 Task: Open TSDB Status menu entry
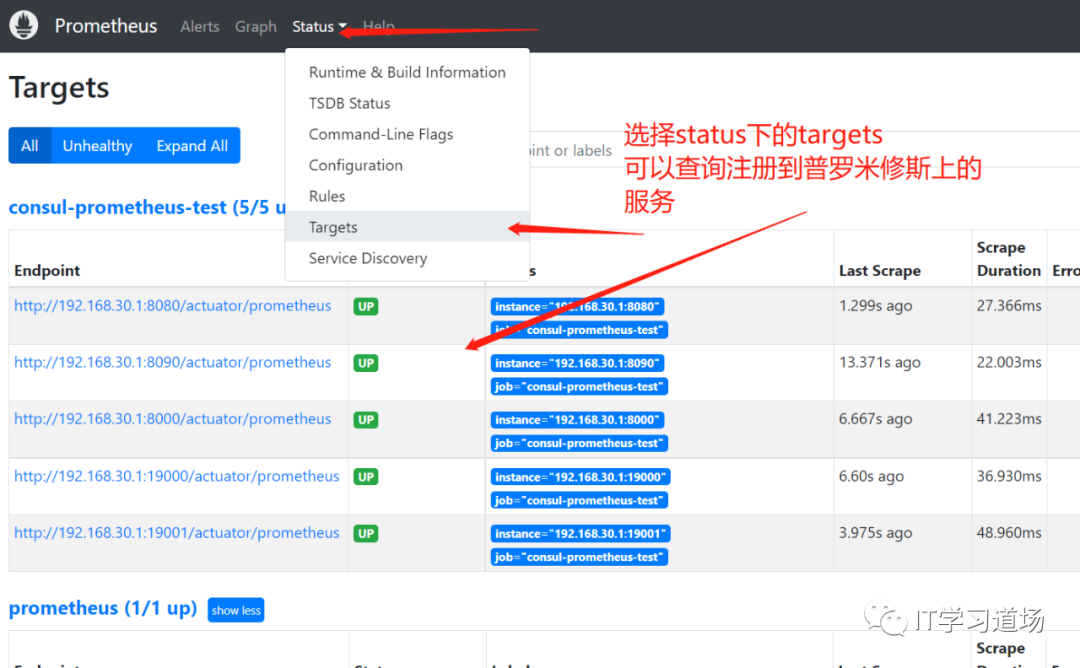pos(407,103)
